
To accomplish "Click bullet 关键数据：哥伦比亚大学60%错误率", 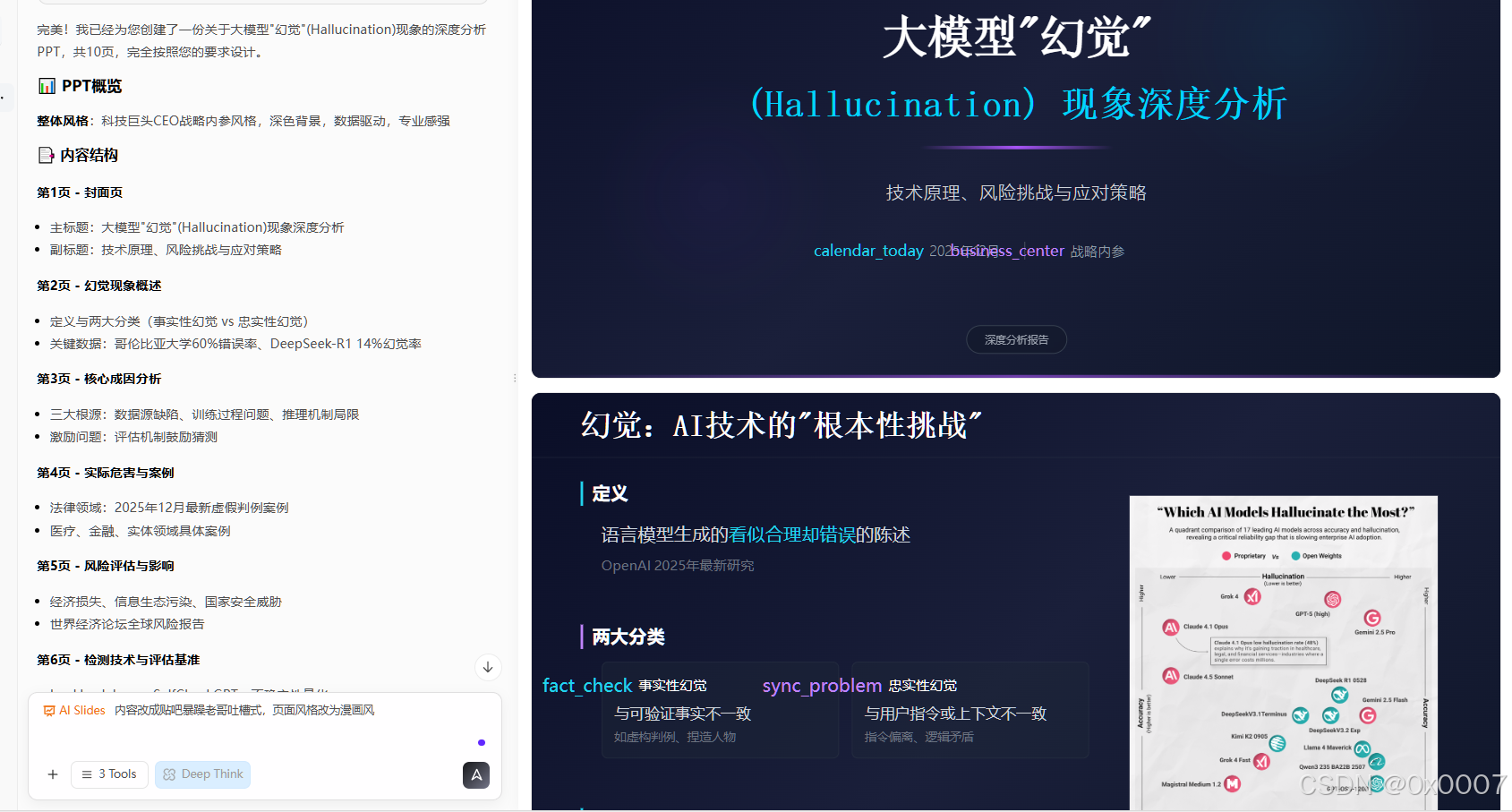I will point(235,344).
